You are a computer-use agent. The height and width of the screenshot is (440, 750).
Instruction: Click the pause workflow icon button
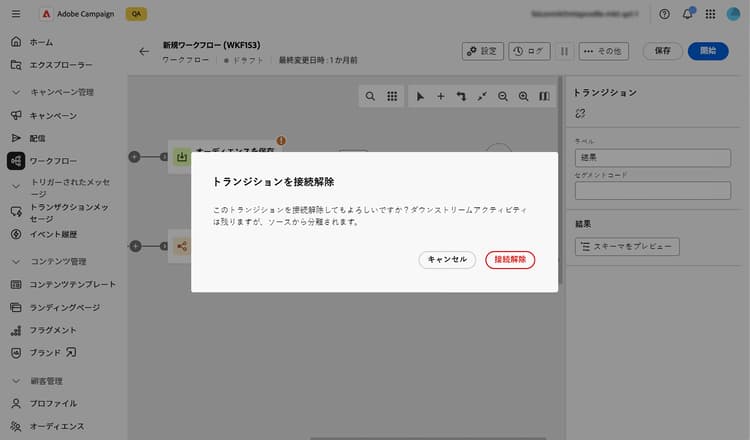[564, 51]
